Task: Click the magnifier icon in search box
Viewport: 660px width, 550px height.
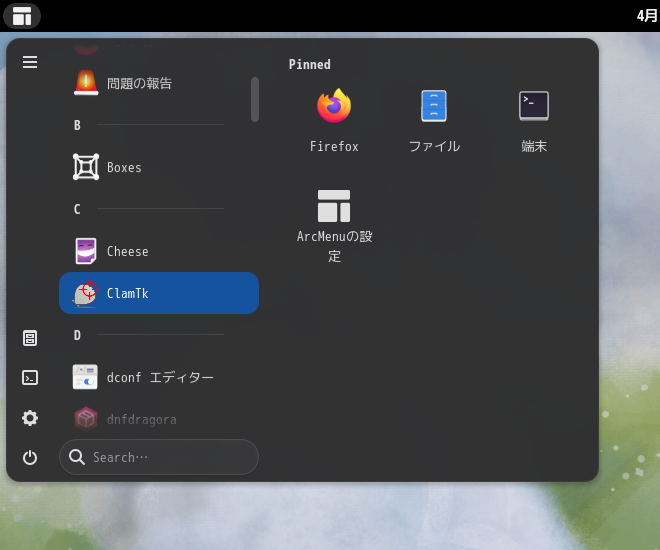Action: click(x=77, y=457)
